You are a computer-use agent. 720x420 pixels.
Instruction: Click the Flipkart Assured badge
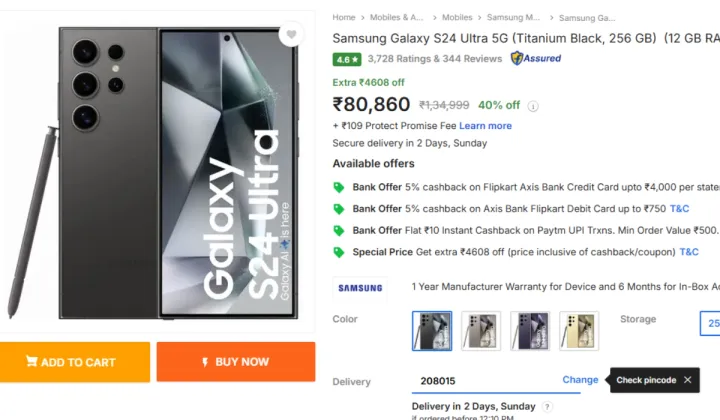tap(536, 58)
